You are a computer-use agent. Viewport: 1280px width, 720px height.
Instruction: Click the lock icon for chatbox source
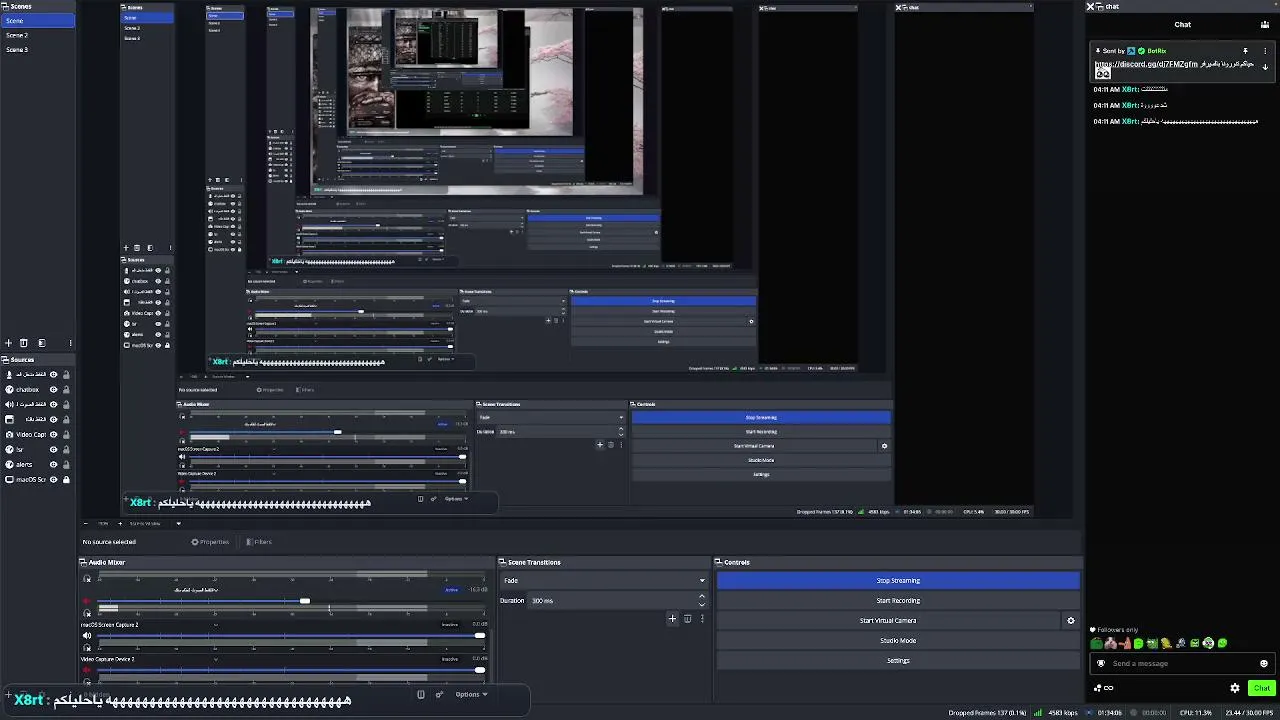click(x=66, y=390)
